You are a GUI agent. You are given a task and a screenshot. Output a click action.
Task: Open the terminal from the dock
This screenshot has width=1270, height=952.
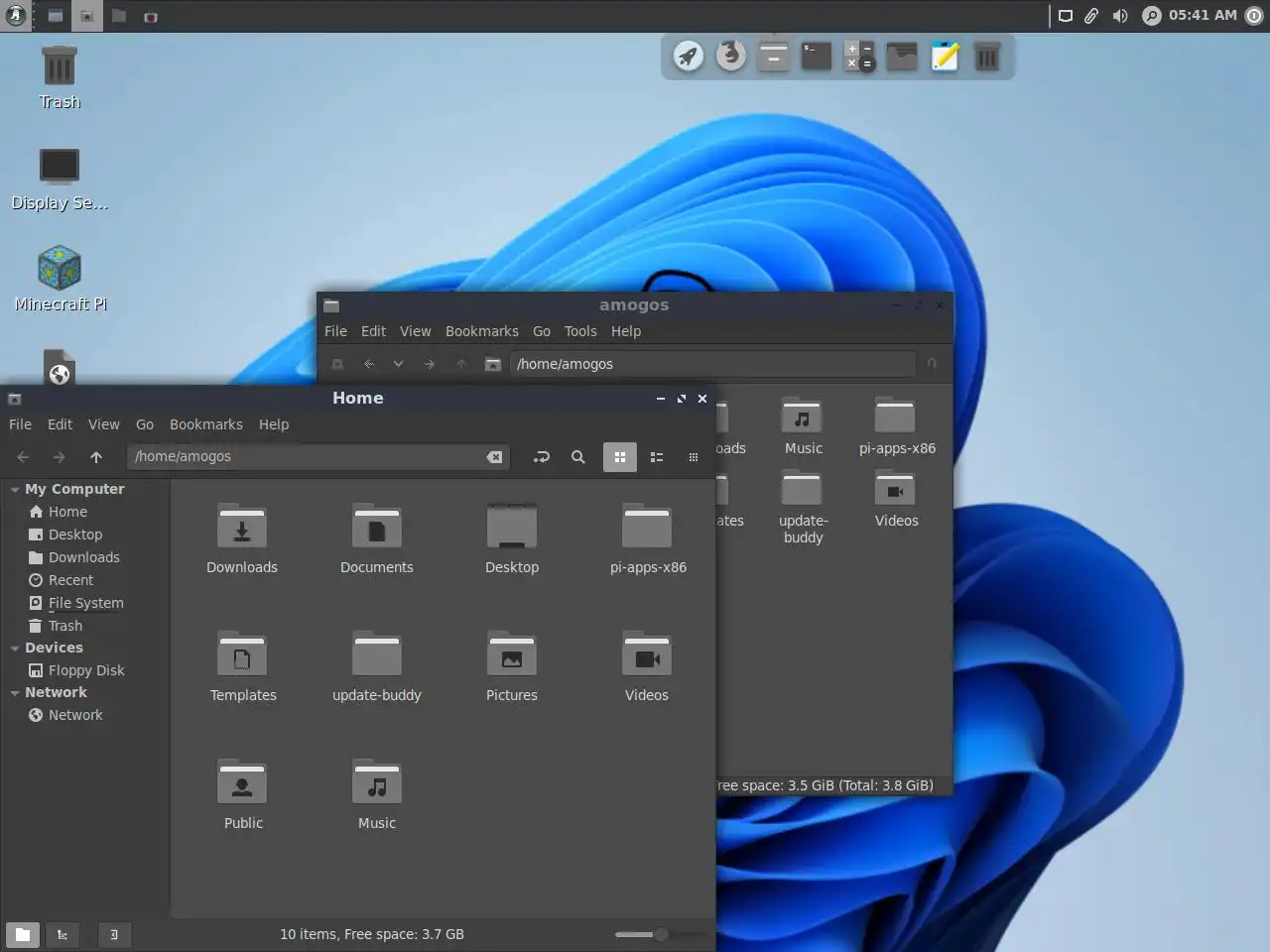coord(816,56)
